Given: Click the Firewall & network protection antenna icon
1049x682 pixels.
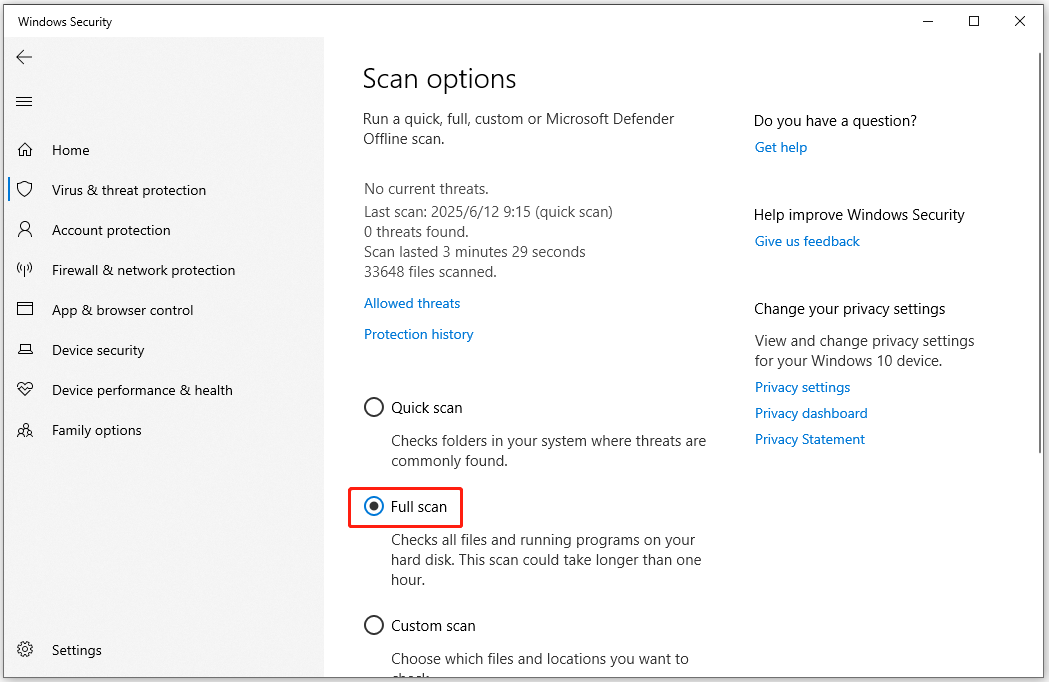Looking at the screenshot, I should (25, 270).
